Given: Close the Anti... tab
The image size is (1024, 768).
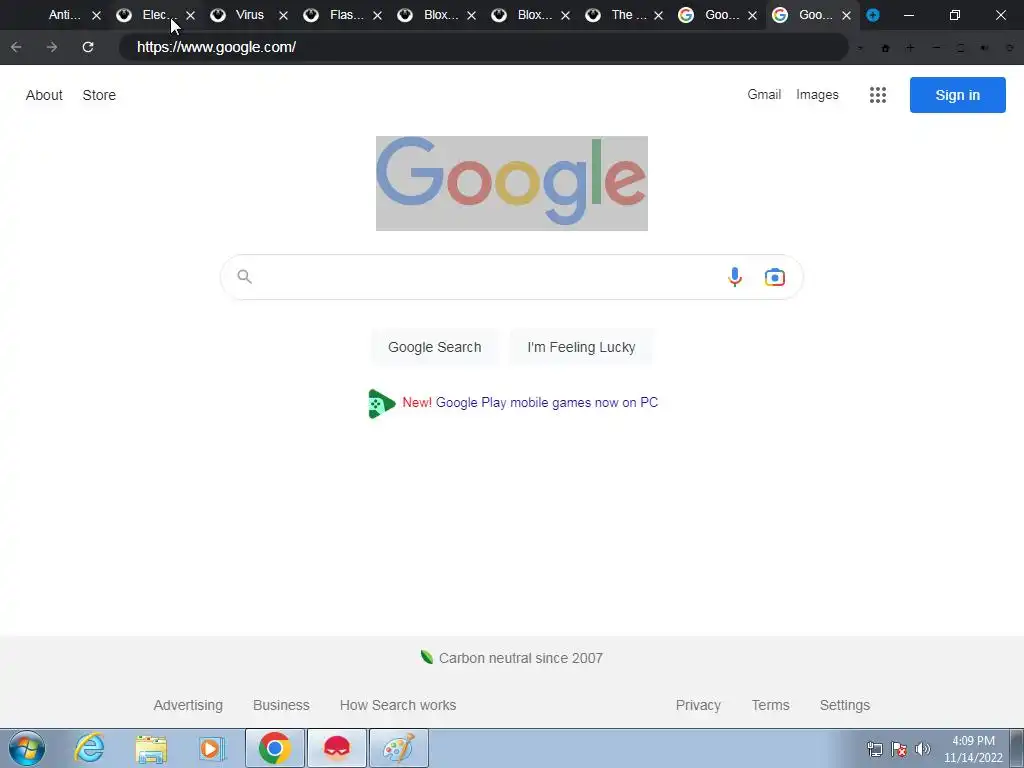Looking at the screenshot, I should coord(97,15).
